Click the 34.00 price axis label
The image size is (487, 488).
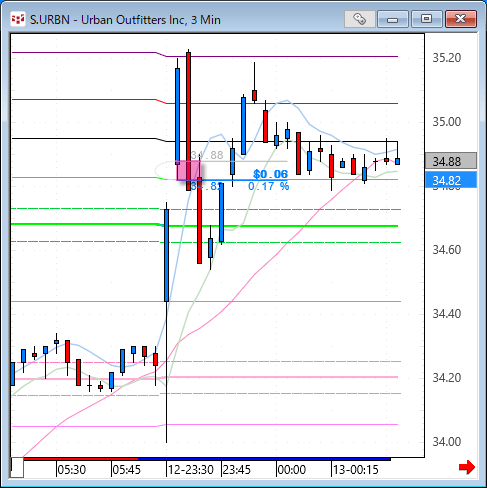pos(447,442)
